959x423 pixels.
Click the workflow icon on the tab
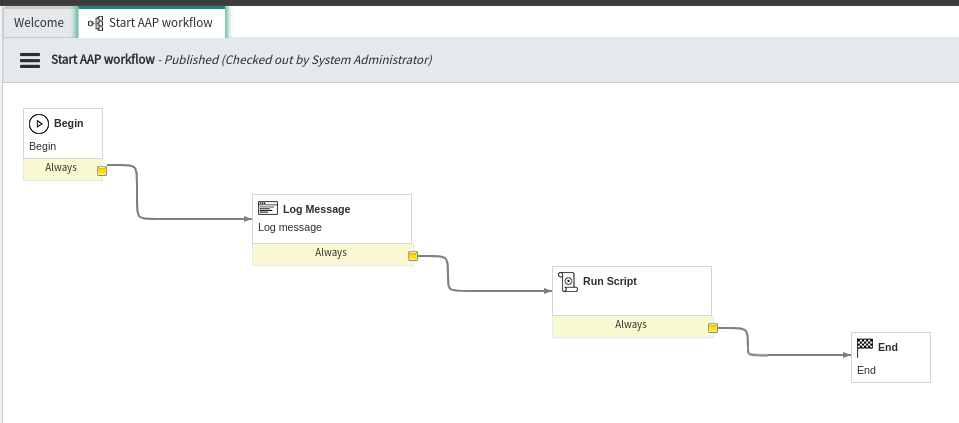(x=95, y=23)
